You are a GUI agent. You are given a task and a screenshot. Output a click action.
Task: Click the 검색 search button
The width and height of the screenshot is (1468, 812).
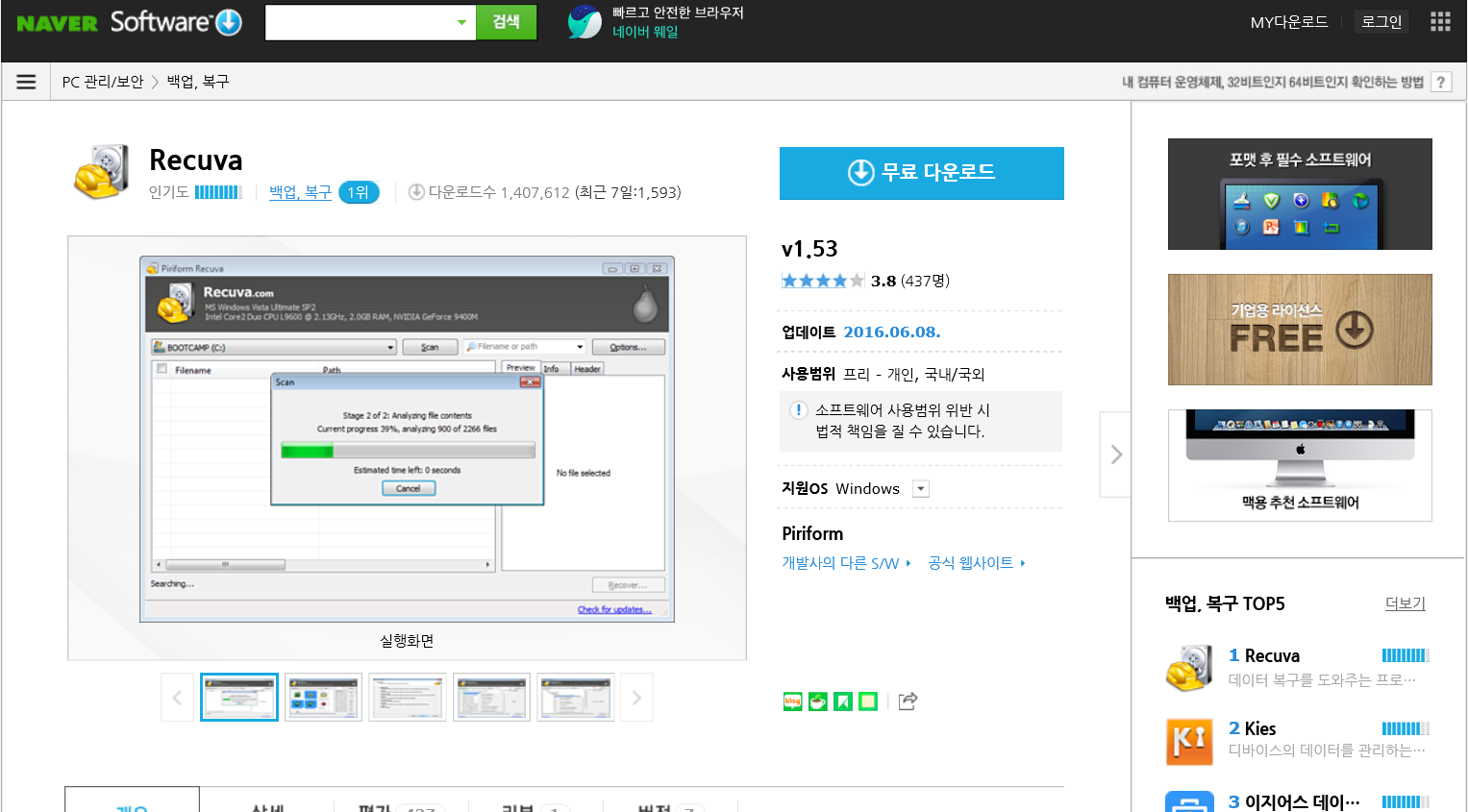point(506,22)
